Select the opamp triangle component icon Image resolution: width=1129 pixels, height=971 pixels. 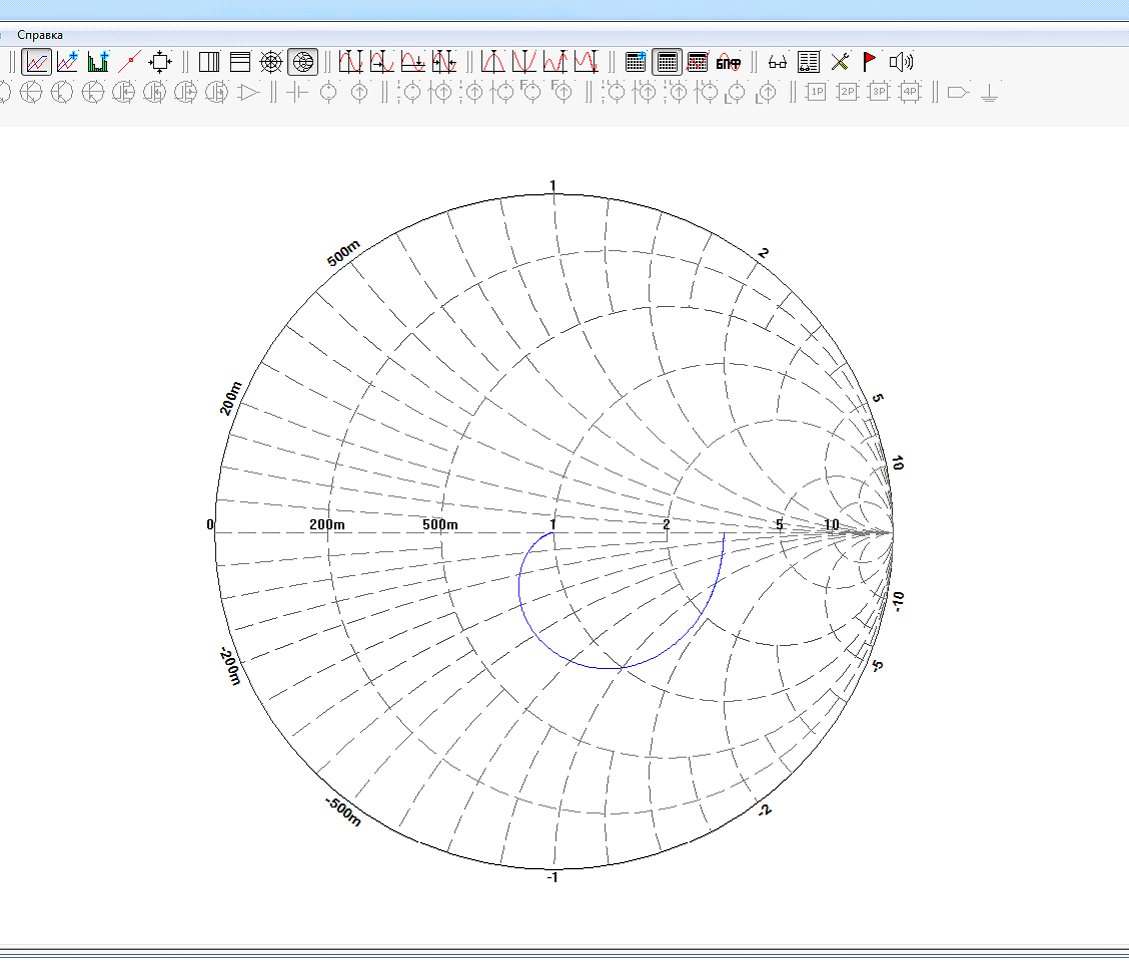[x=248, y=92]
